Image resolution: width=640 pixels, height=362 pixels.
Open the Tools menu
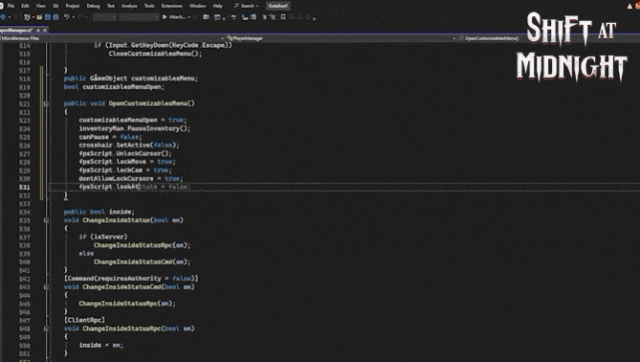click(x=149, y=6)
